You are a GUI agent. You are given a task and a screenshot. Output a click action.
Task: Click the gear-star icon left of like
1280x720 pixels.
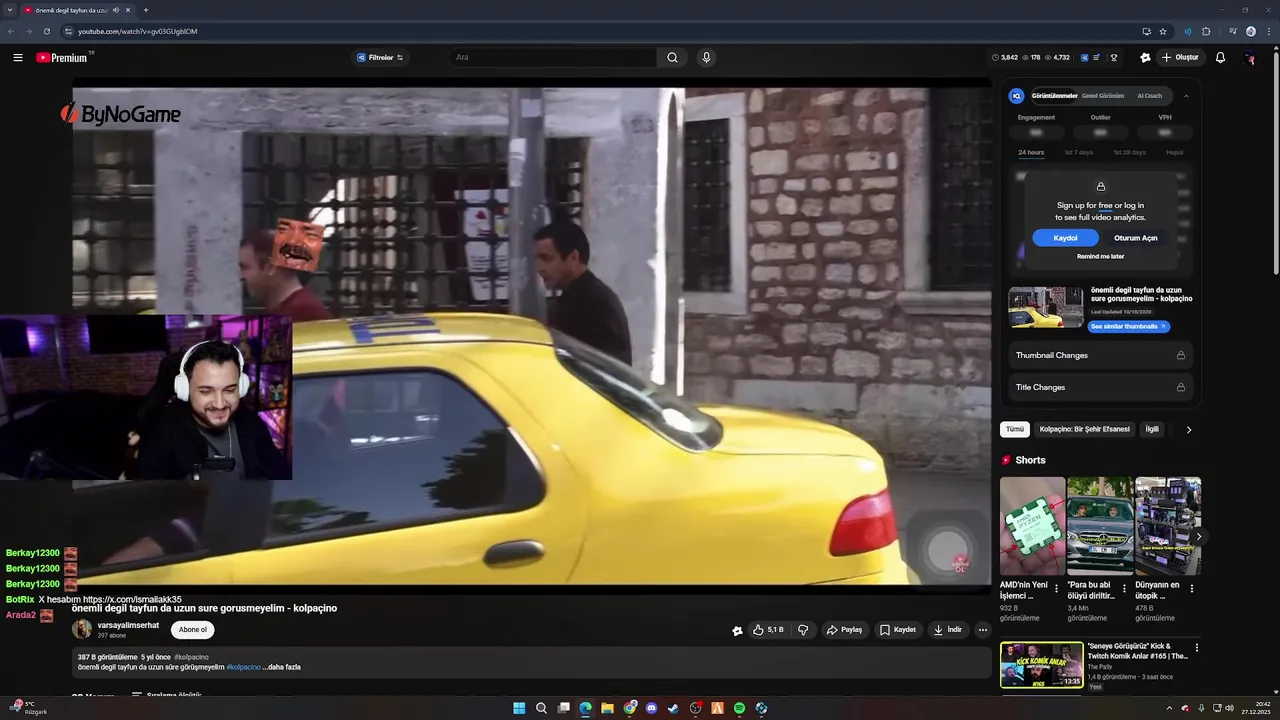tap(737, 631)
